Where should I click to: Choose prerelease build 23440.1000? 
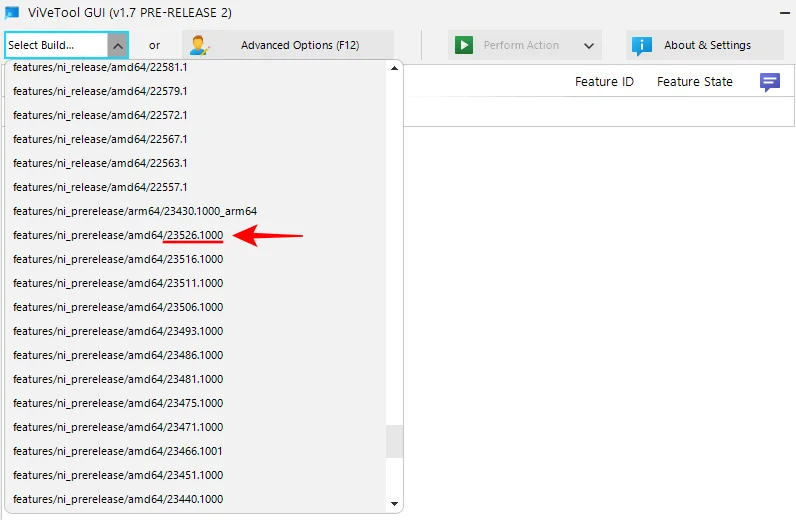(195, 499)
